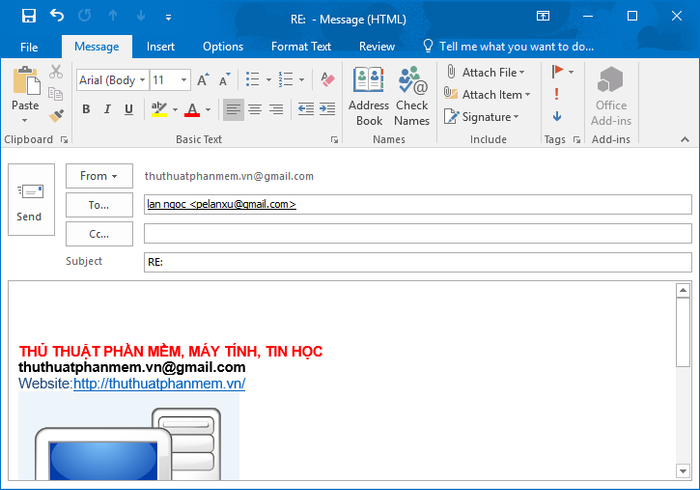The image size is (700, 490).
Task: Open the From account dropdown
Action: click(x=99, y=176)
